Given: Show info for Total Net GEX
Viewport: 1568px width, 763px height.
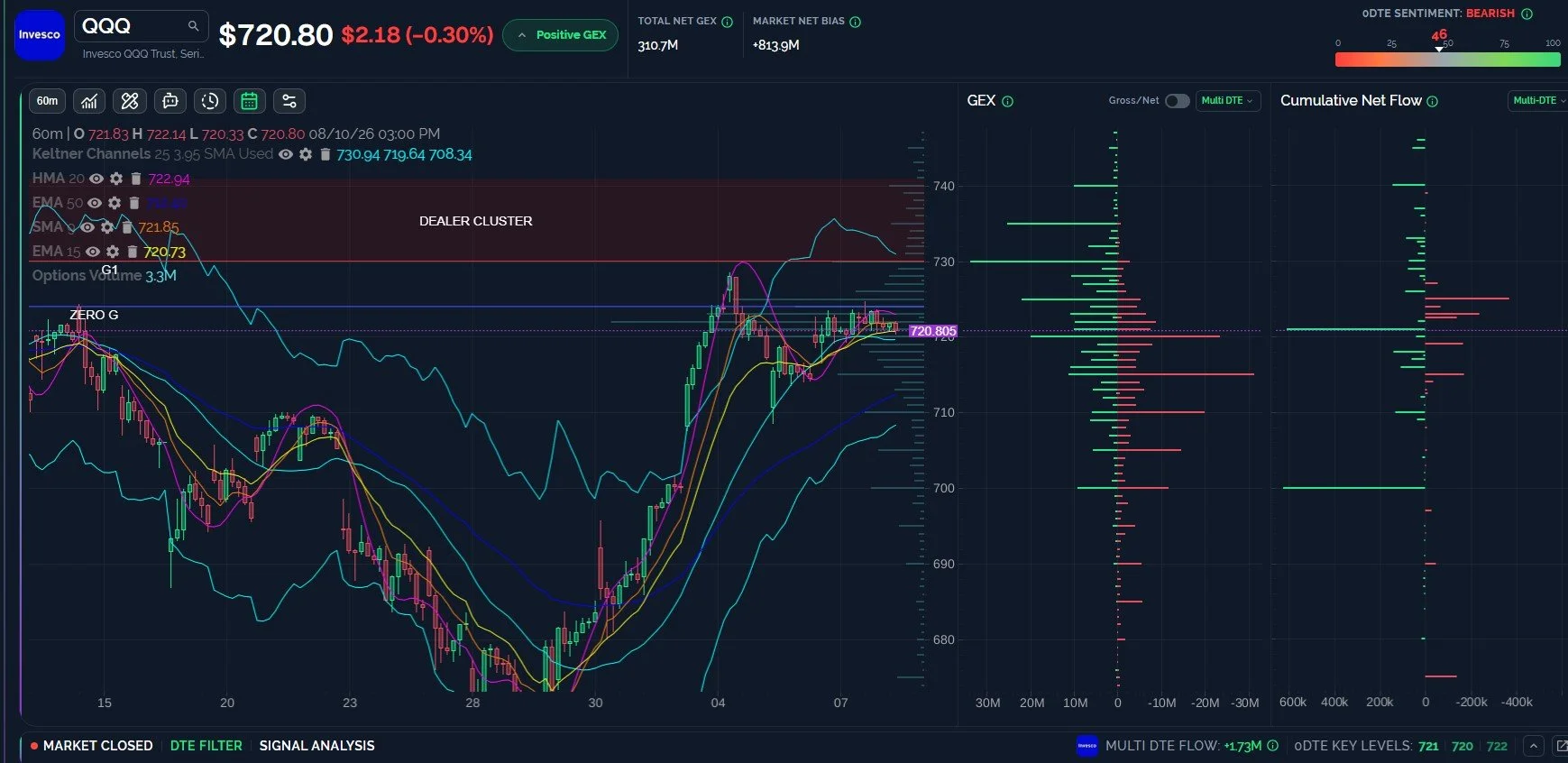Looking at the screenshot, I should [728, 22].
